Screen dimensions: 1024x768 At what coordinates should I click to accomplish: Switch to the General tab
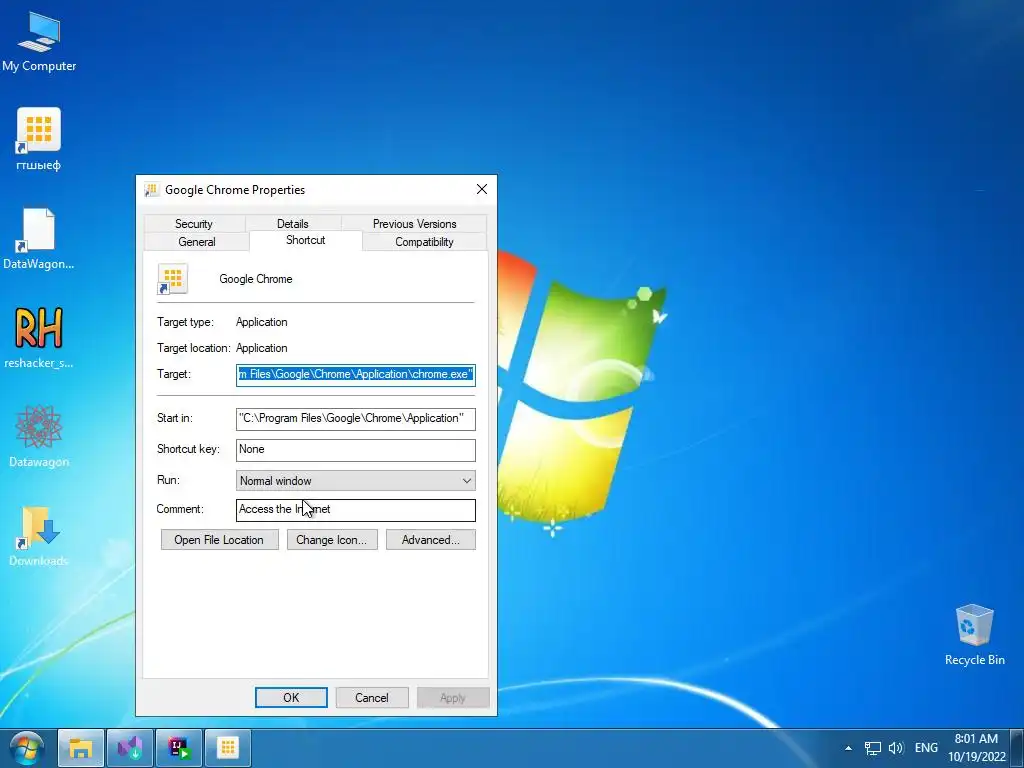(x=197, y=242)
